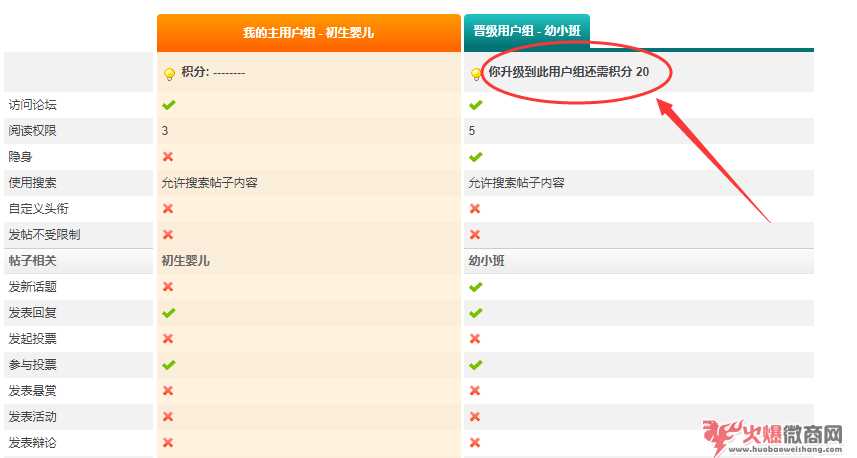
Task: Click the red cross for 自定义头衔 in the 初生婴儿 column
Action: 168,209
